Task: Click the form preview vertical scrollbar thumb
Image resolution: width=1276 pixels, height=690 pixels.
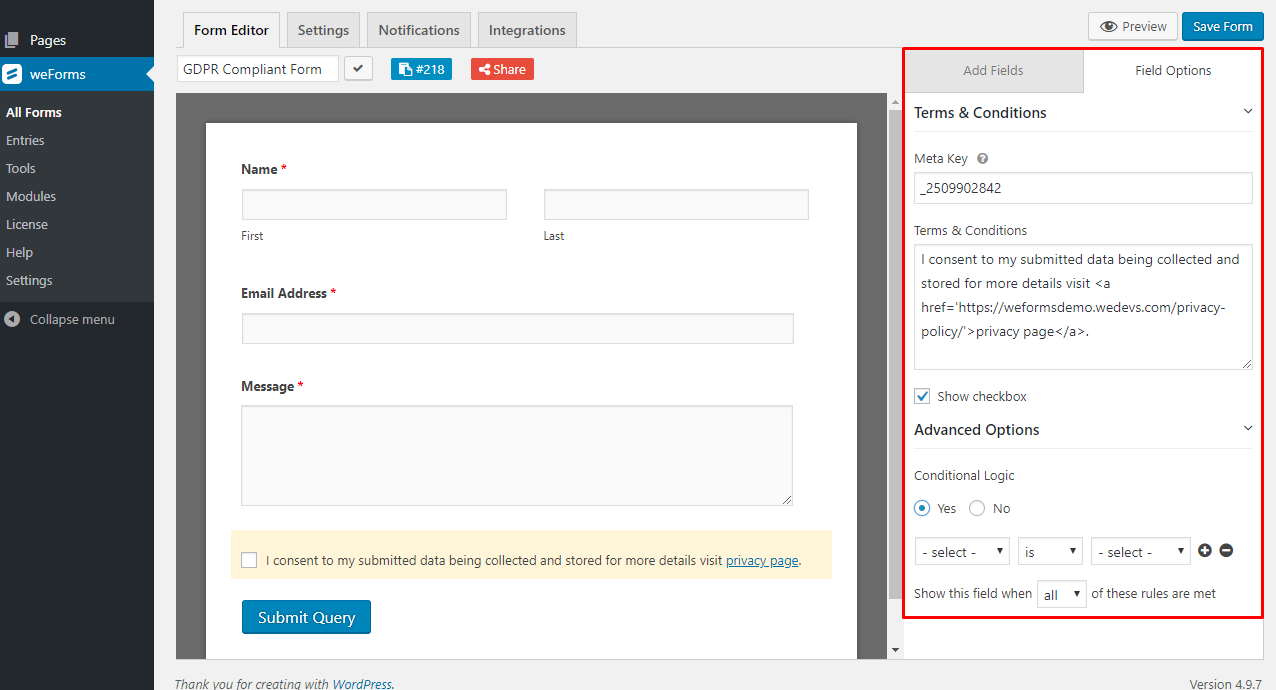Action: point(895,353)
